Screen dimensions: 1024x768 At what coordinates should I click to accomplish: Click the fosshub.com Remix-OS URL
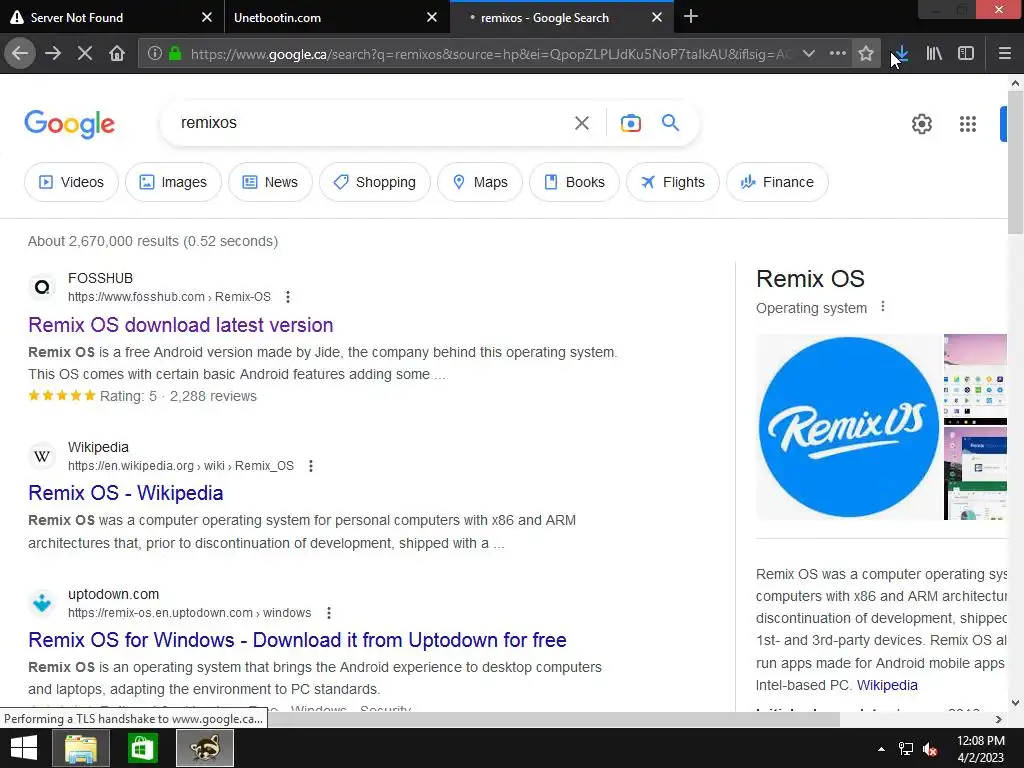point(170,296)
